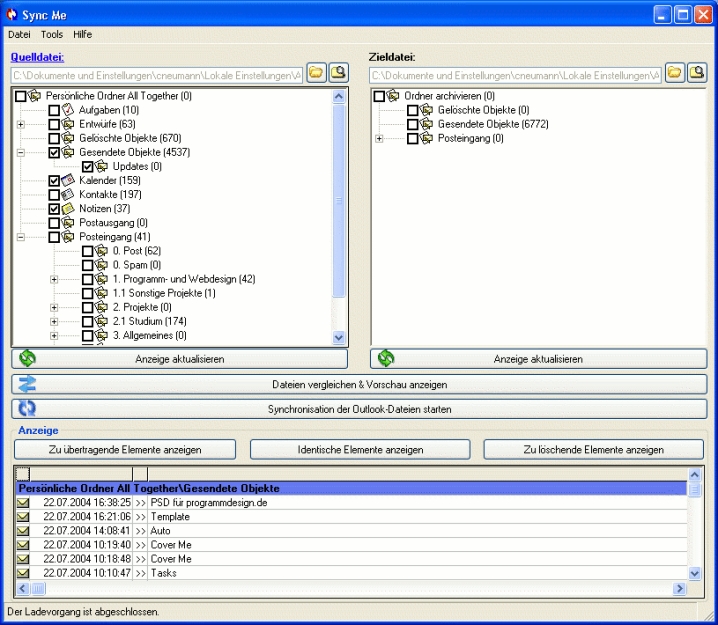Expand Posteingang node in target tree

click(x=379, y=138)
